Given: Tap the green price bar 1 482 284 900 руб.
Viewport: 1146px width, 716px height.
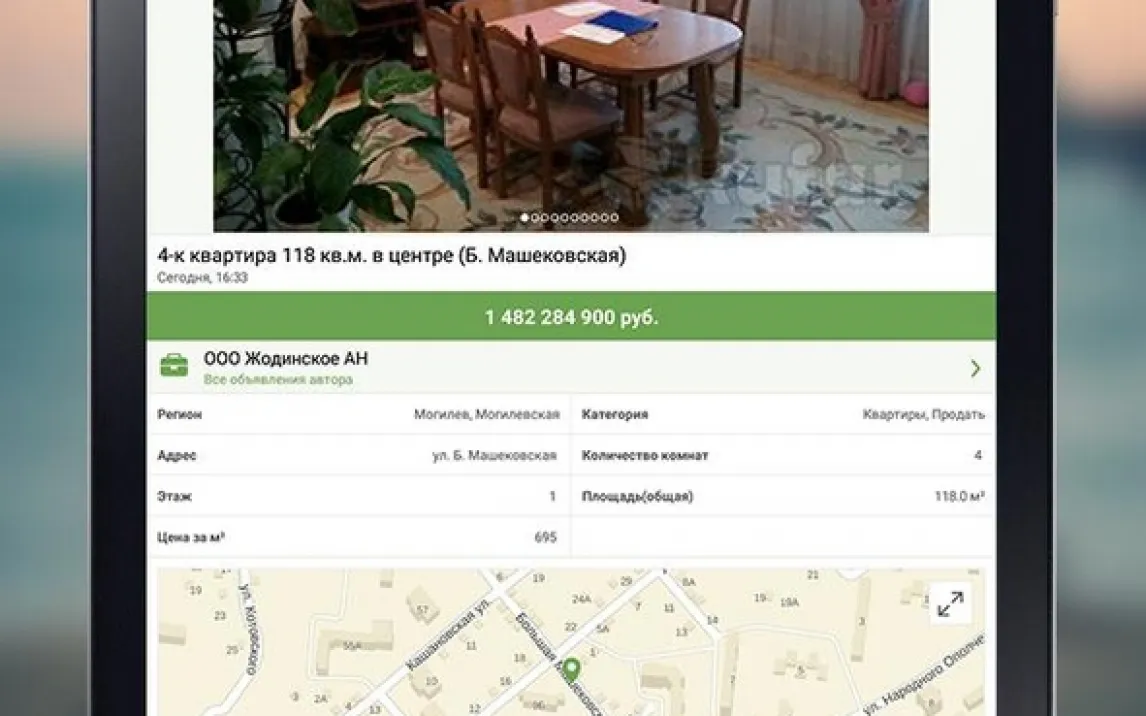Looking at the screenshot, I should pyautogui.click(x=572, y=317).
